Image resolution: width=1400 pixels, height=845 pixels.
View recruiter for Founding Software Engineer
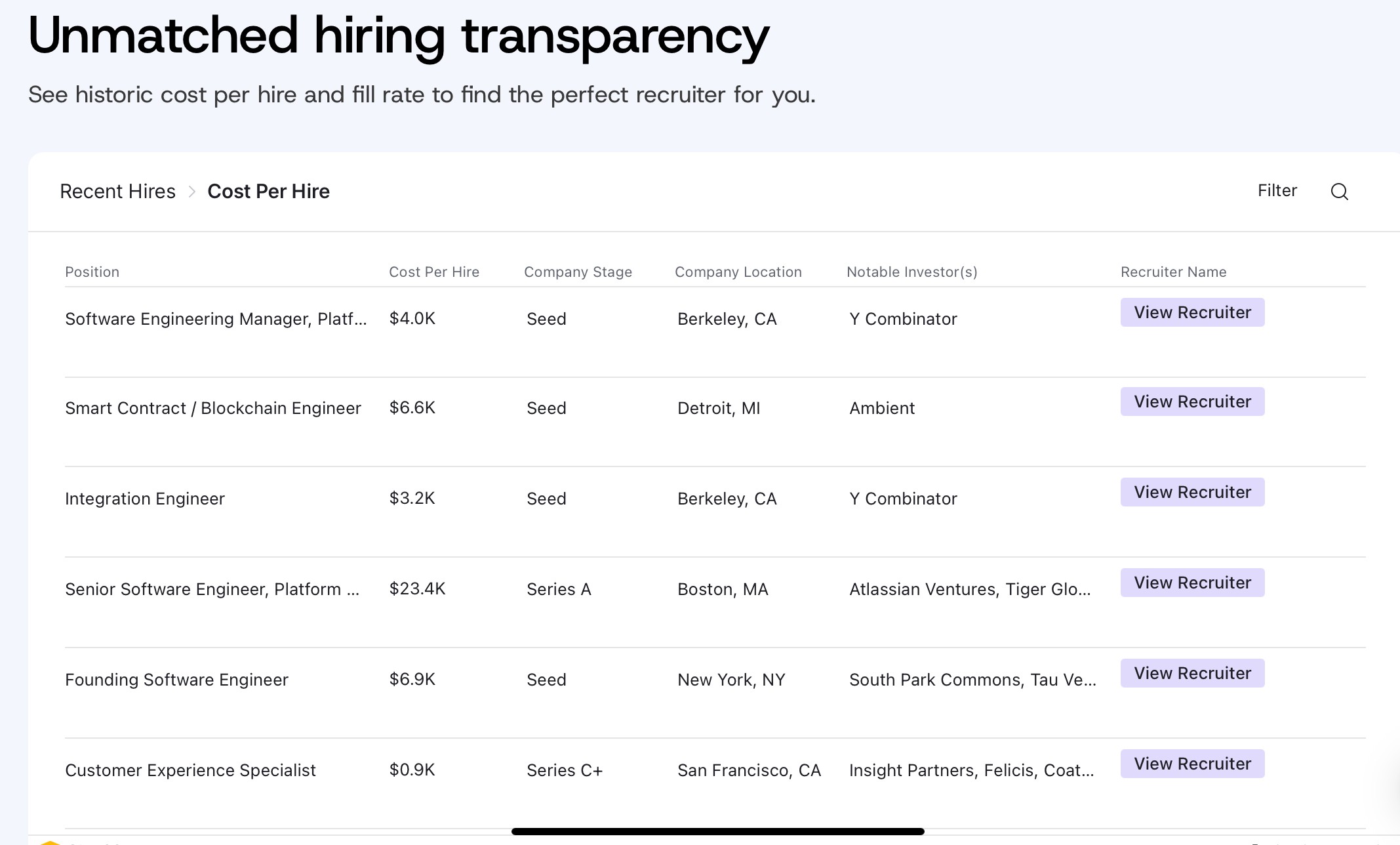1191,673
